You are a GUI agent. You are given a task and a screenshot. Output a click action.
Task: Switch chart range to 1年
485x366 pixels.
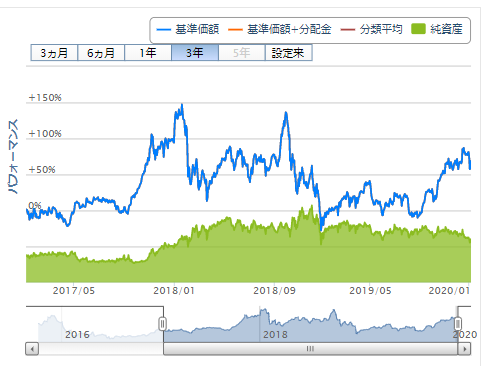pyautogui.click(x=148, y=53)
